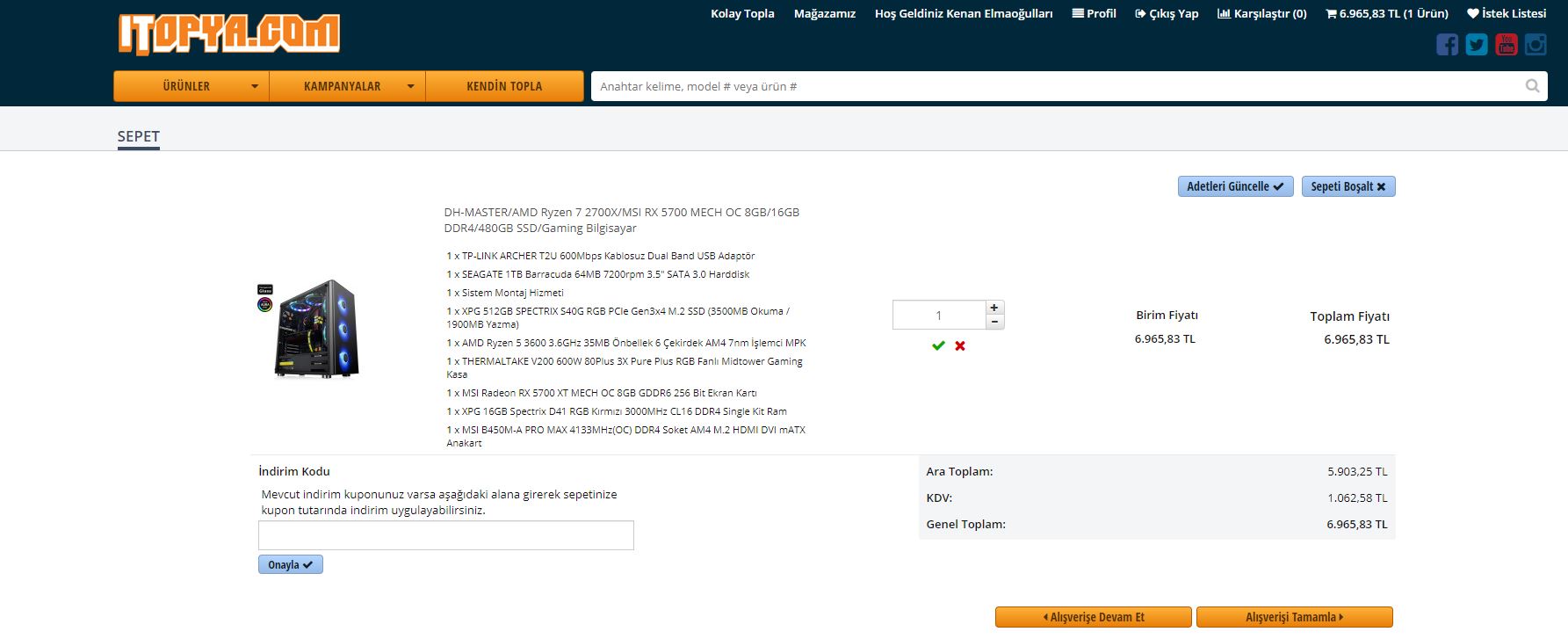1568x639 pixels.
Task: Open the KENDİN TOPLA menu
Action: [x=504, y=86]
